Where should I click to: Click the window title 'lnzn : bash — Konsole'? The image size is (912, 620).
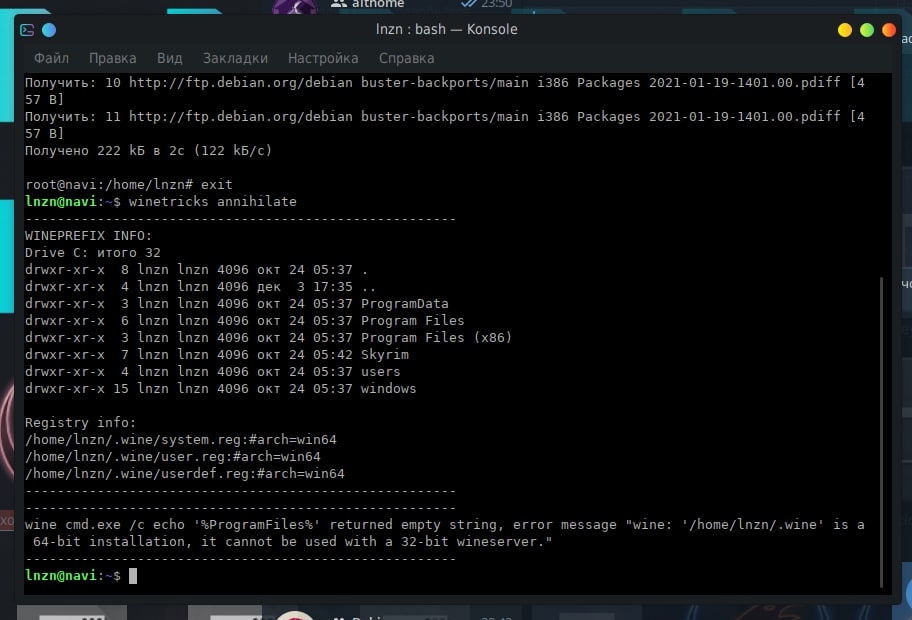[446, 29]
